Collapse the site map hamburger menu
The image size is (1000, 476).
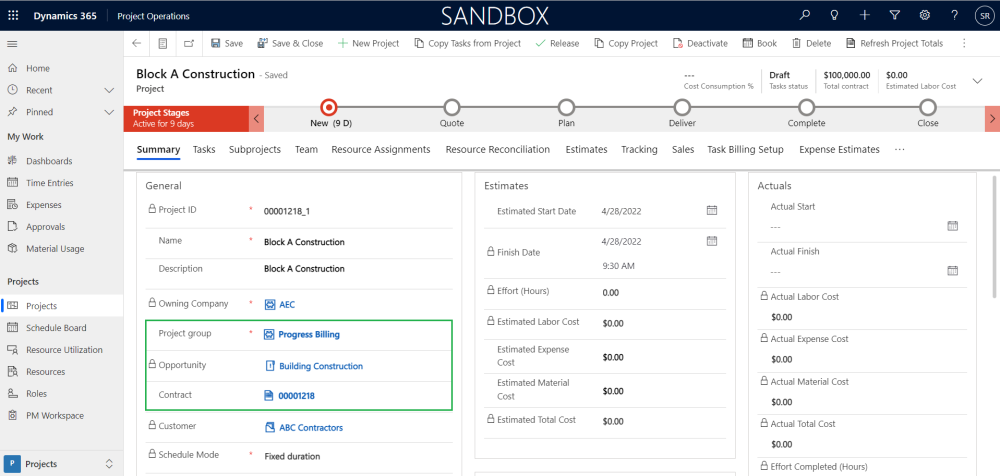point(12,43)
